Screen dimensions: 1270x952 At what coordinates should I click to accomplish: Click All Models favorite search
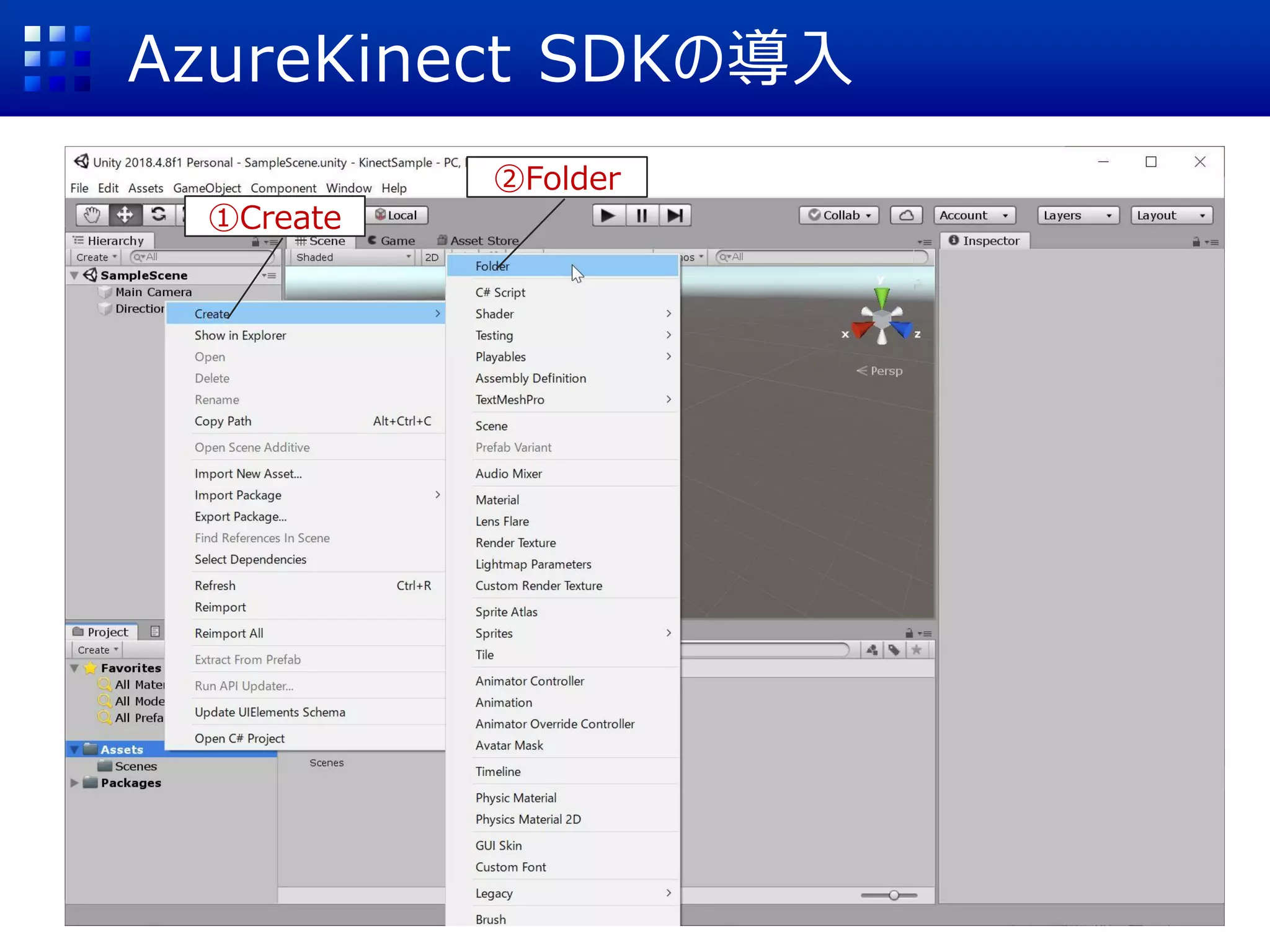point(132,702)
